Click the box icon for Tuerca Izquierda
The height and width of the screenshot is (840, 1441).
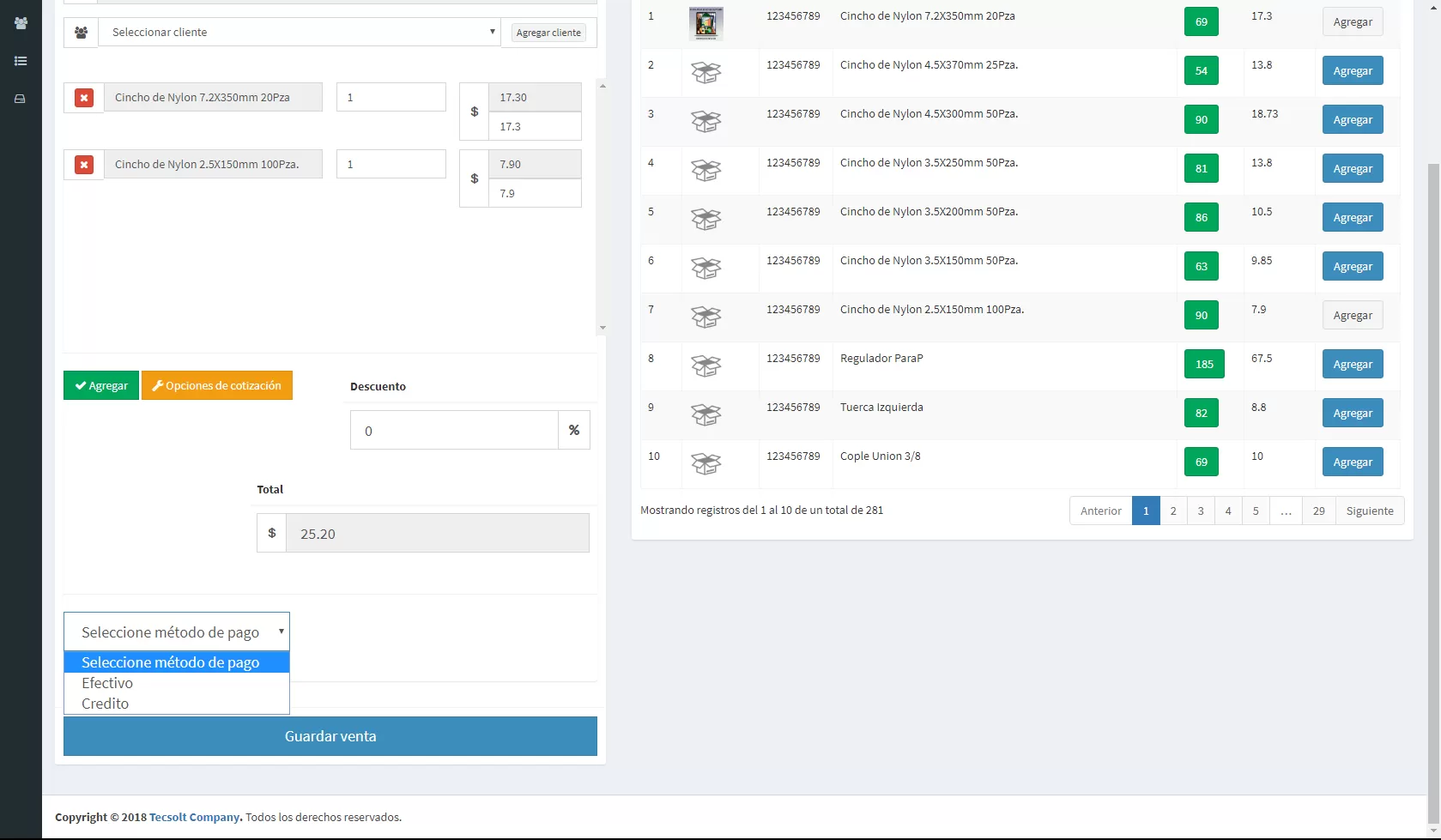(705, 415)
